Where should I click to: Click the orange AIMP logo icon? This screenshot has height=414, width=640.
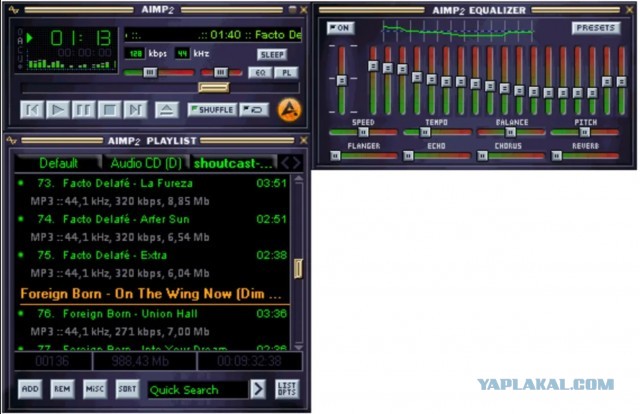[289, 110]
